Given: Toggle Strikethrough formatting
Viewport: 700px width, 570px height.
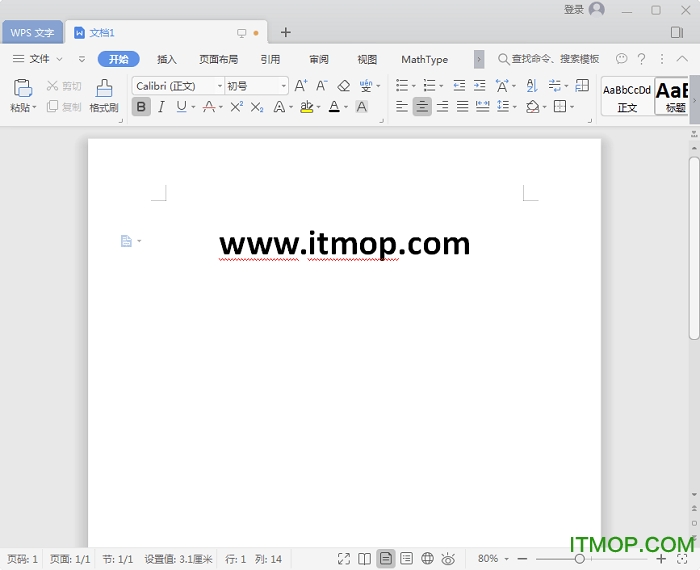Looking at the screenshot, I should (208, 107).
